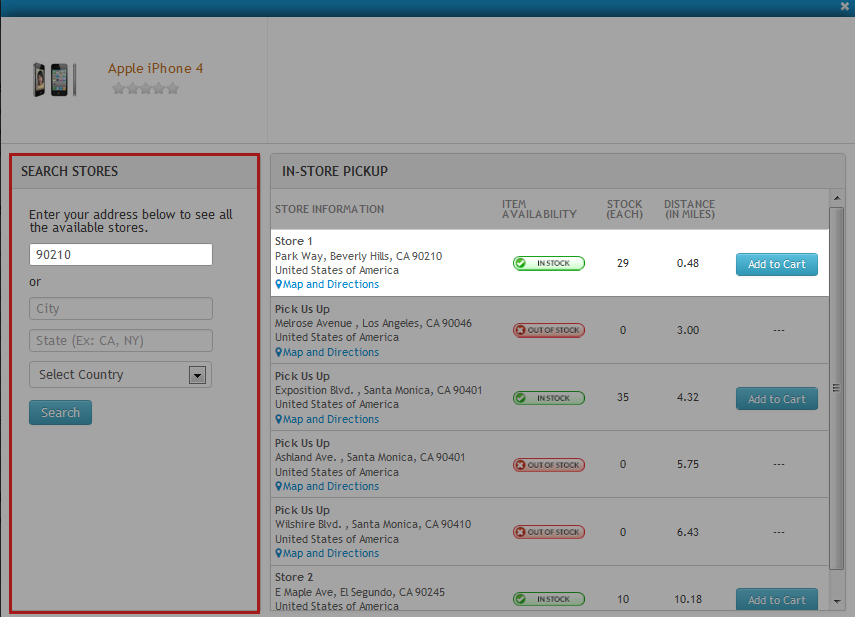Add to Cart from Store 1

click(x=776, y=264)
